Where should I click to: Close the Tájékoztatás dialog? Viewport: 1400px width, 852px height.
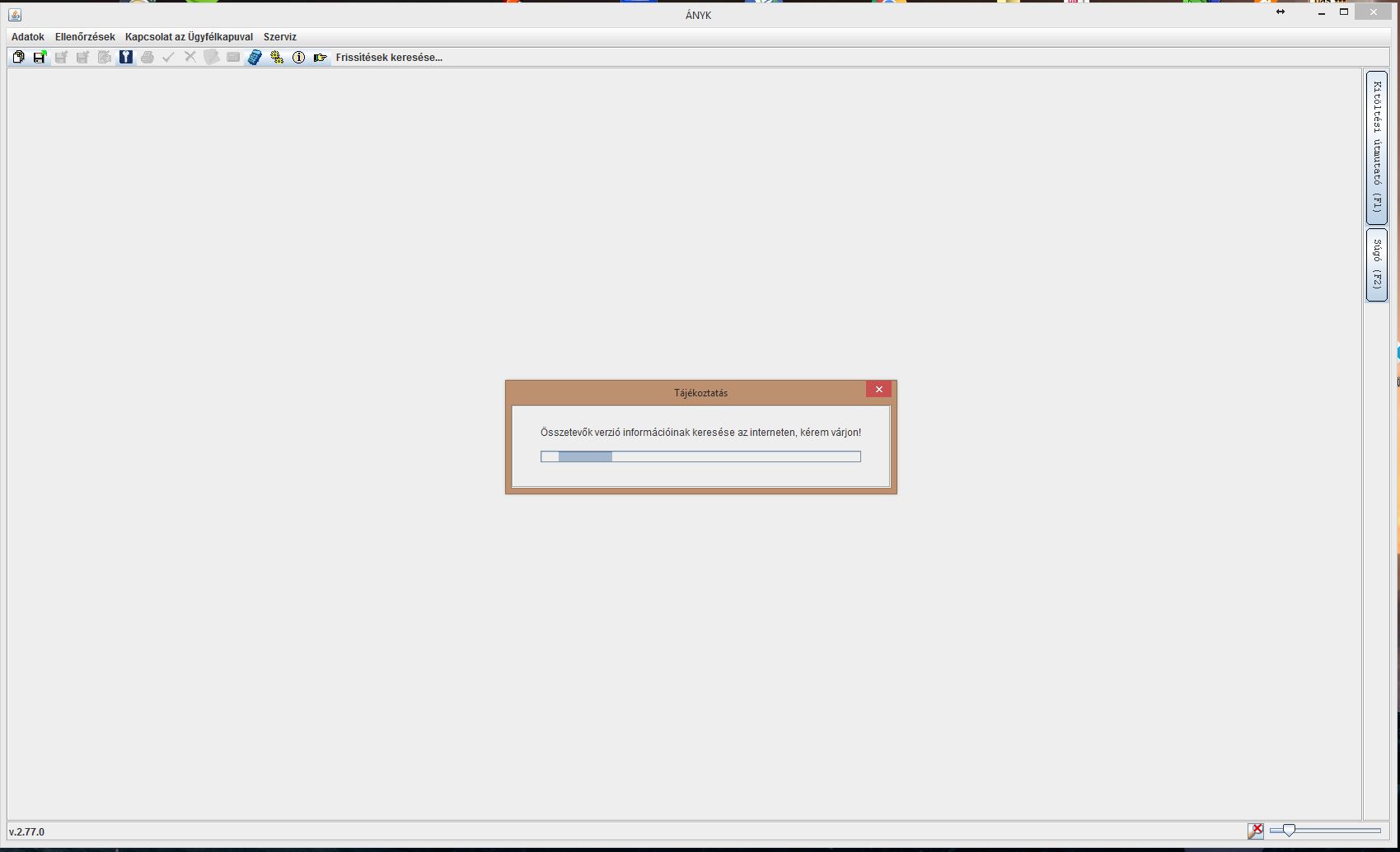pyautogui.click(x=878, y=389)
